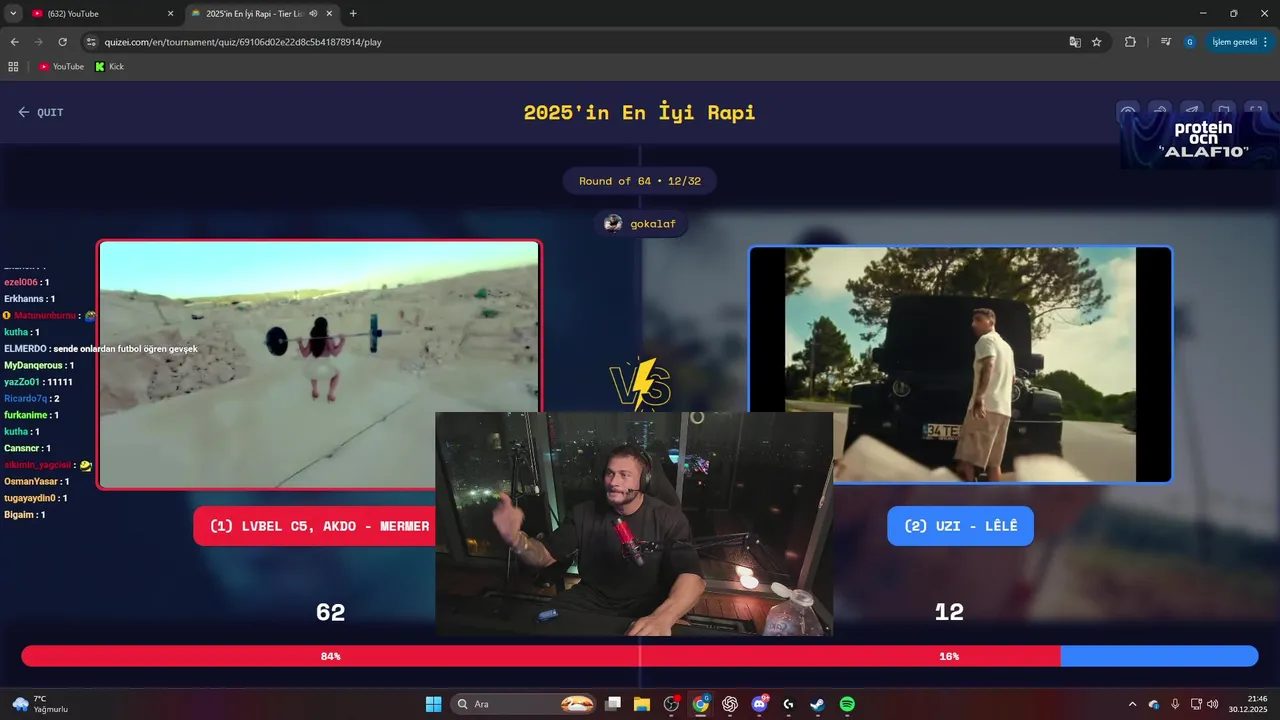
Task: Open ChatGPT app on taskbar
Action: click(x=730, y=704)
